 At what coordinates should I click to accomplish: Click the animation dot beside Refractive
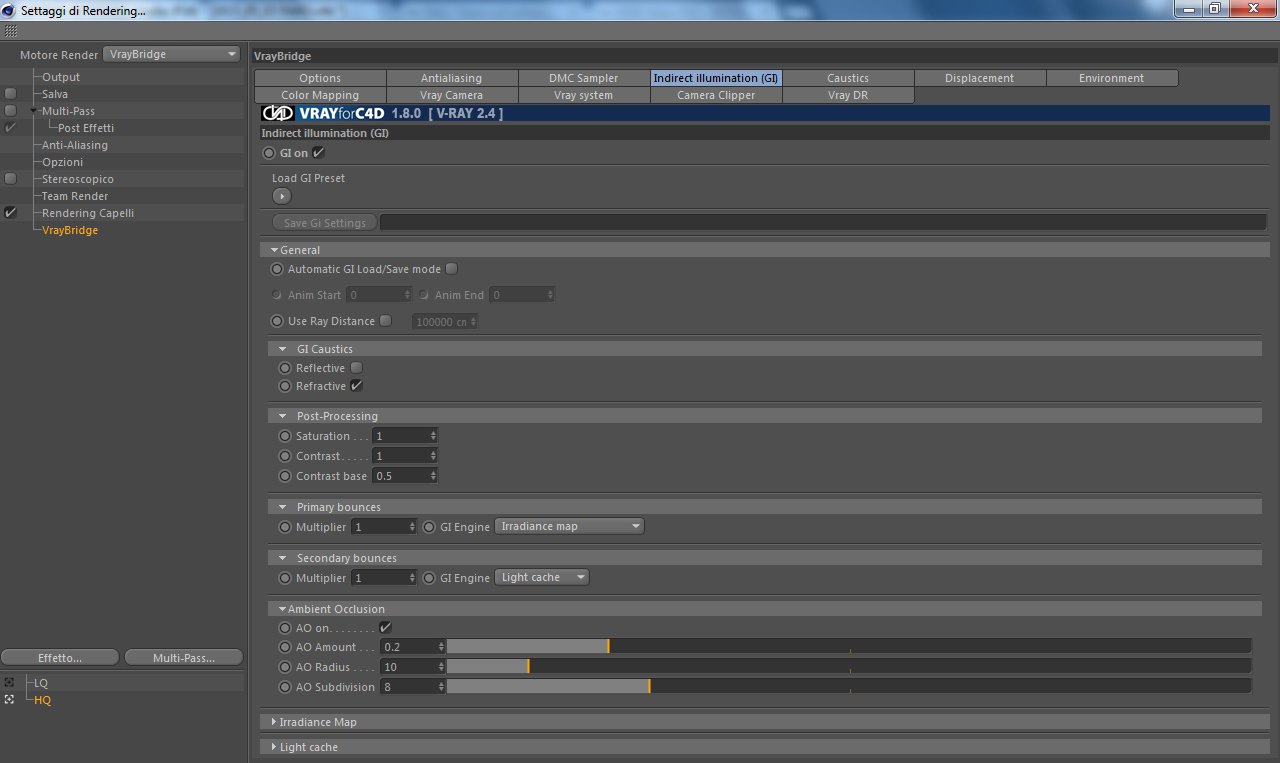[285, 386]
